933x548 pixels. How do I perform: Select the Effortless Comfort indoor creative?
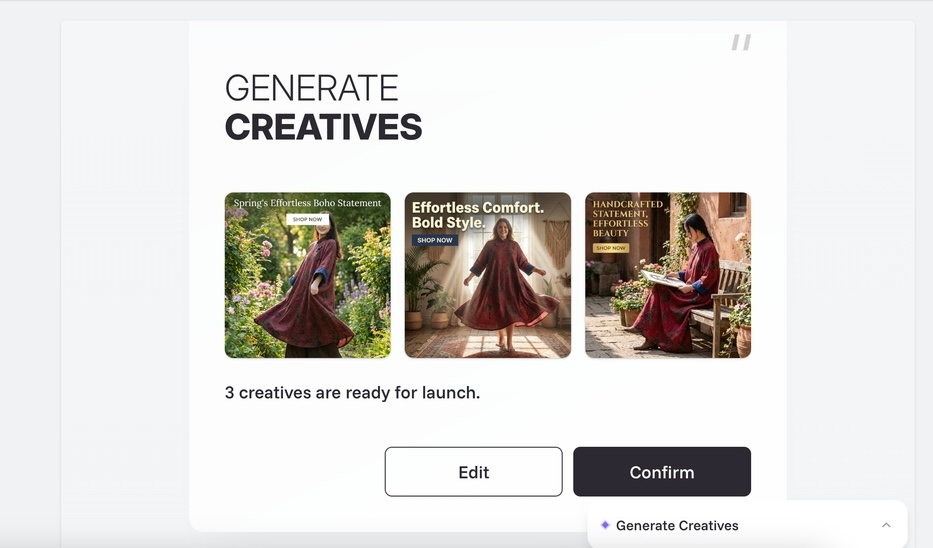(488, 275)
